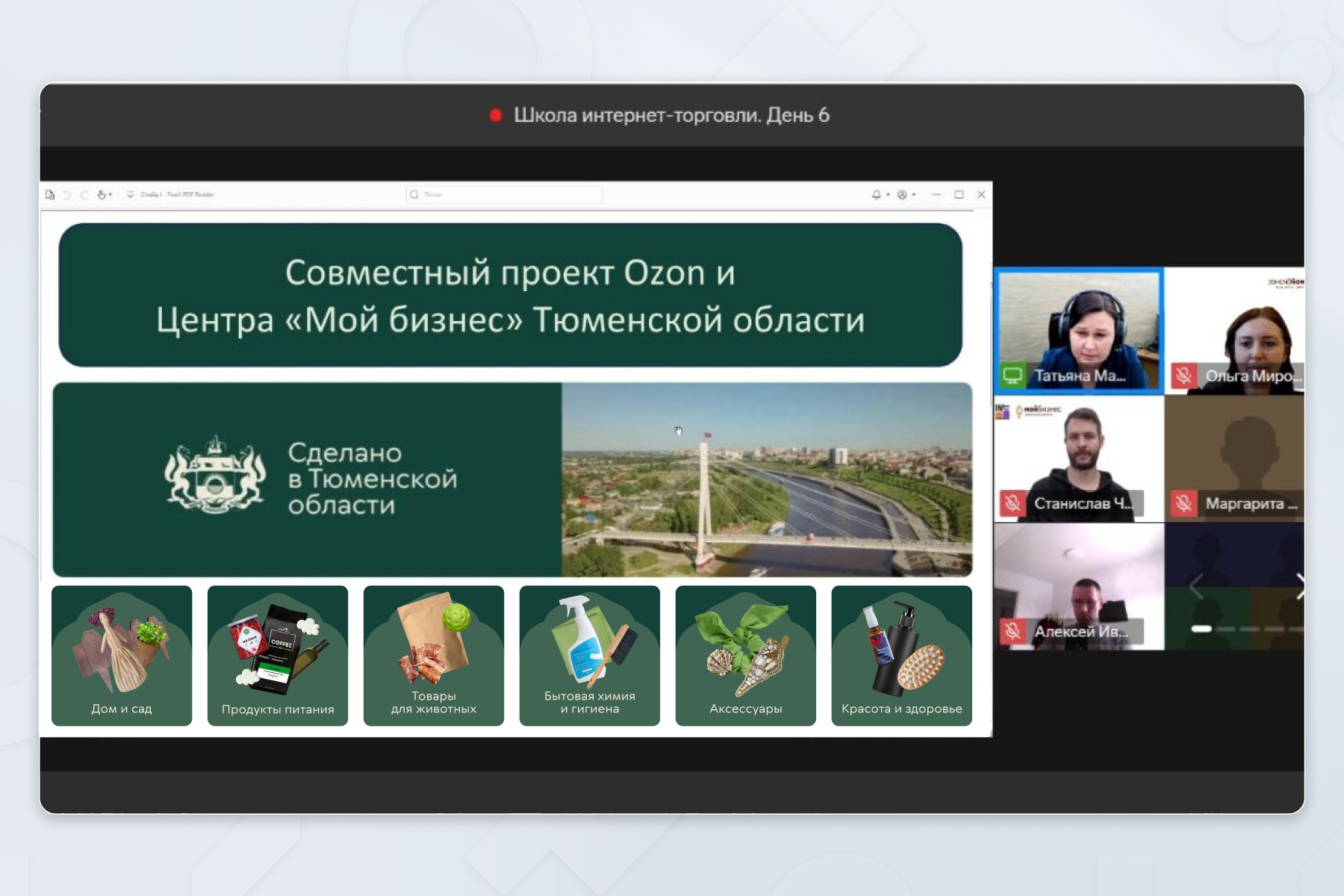
Task: Go to previous participants page arrow
Action: [1196, 587]
